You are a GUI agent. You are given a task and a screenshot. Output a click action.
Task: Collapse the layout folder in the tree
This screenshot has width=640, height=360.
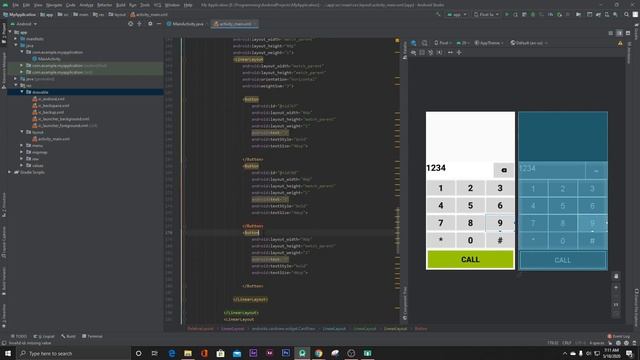click(22, 132)
